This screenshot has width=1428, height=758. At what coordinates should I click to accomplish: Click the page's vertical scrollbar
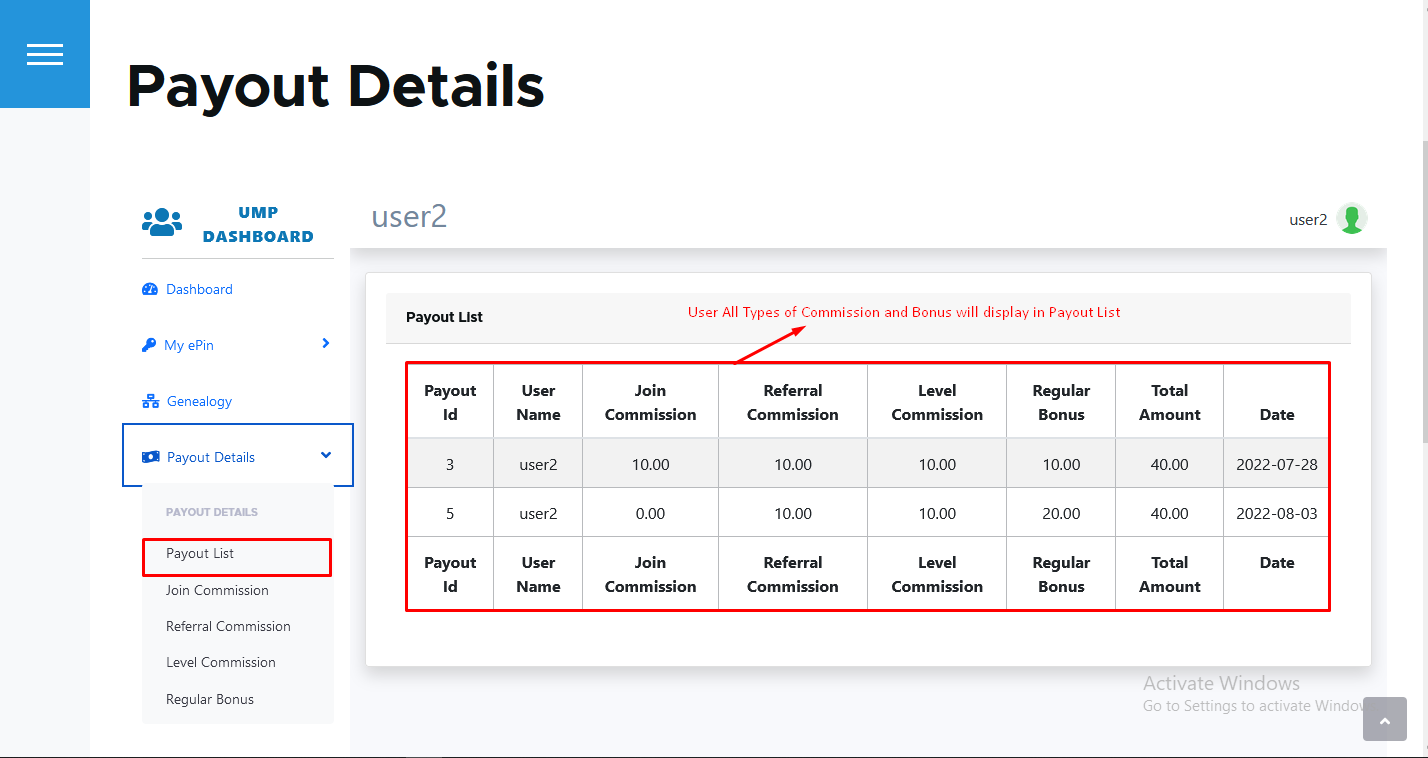1423,290
